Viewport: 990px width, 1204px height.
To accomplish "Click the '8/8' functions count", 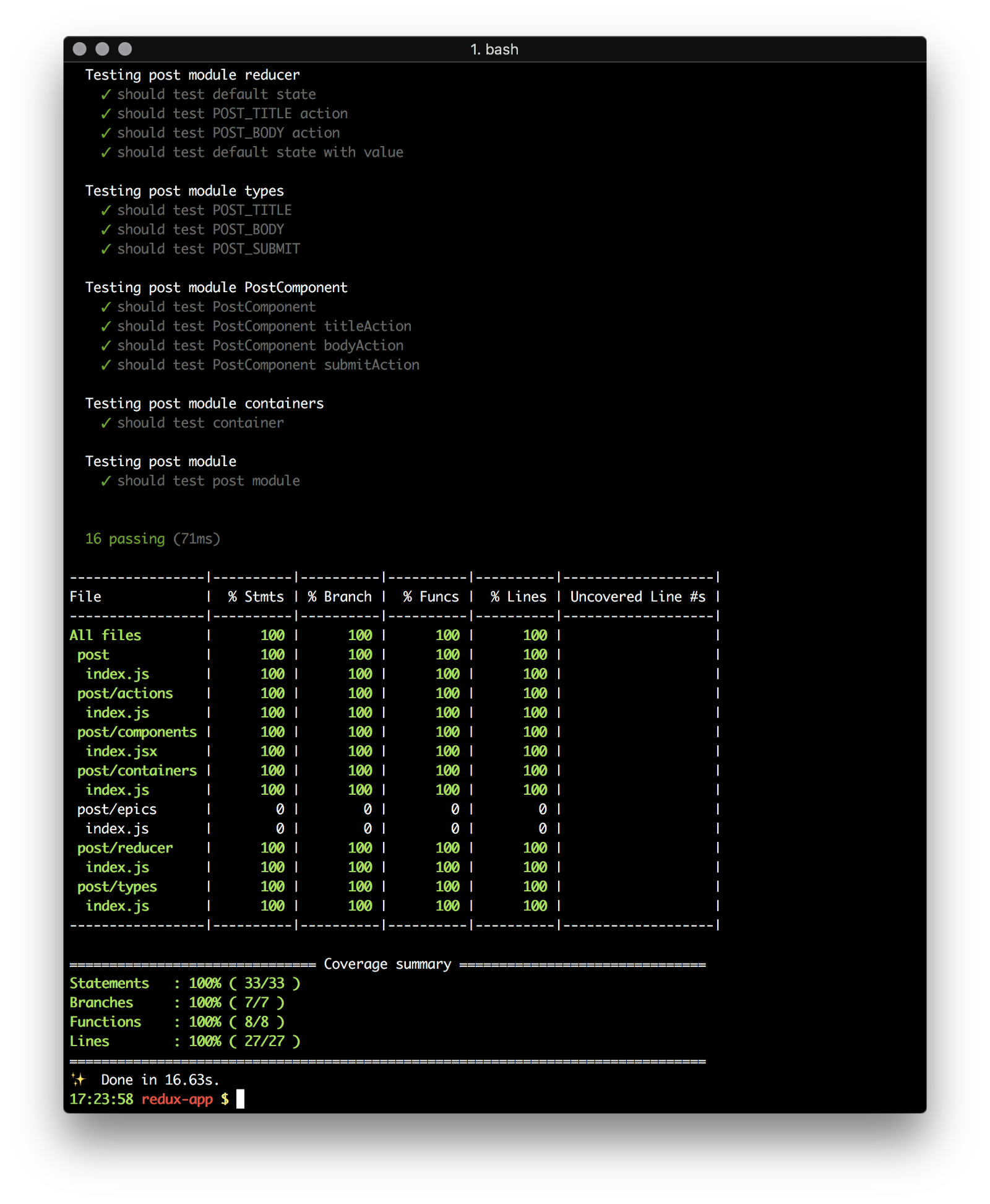I will (256, 1022).
